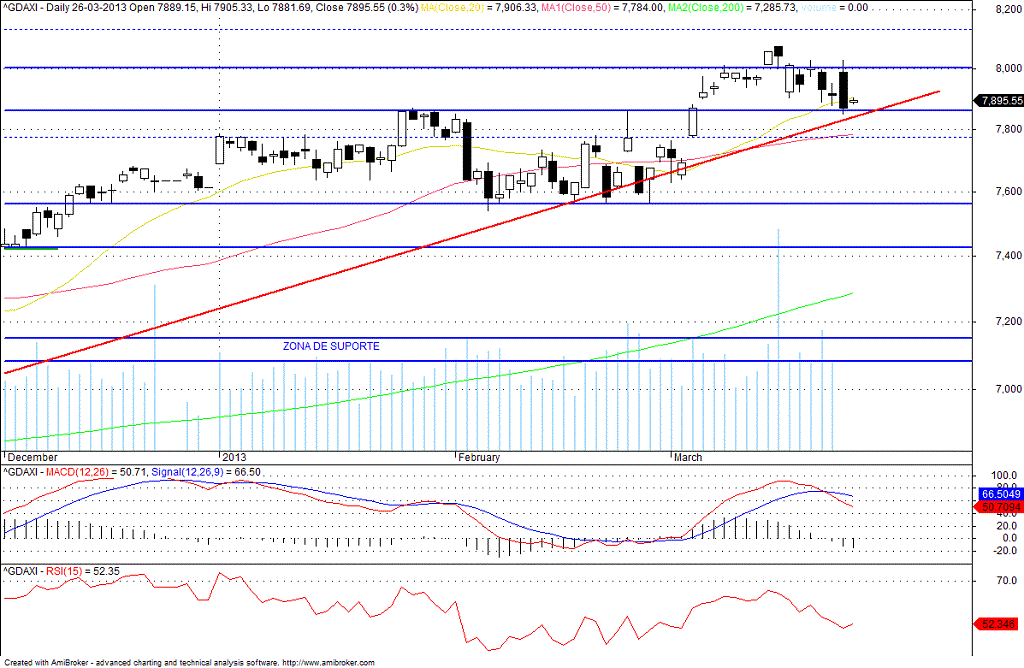Click the 2013 date axis label

[234, 457]
